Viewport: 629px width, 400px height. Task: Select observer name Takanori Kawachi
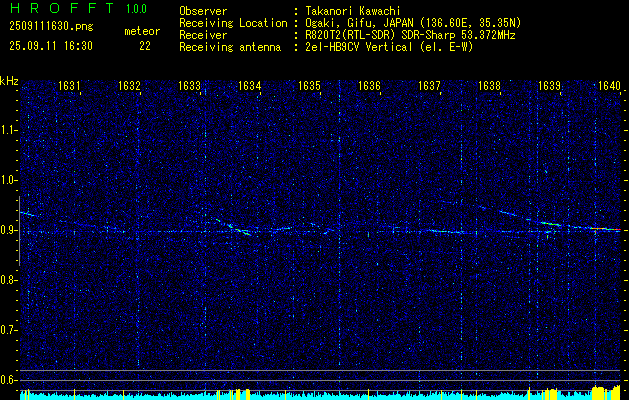353,11
